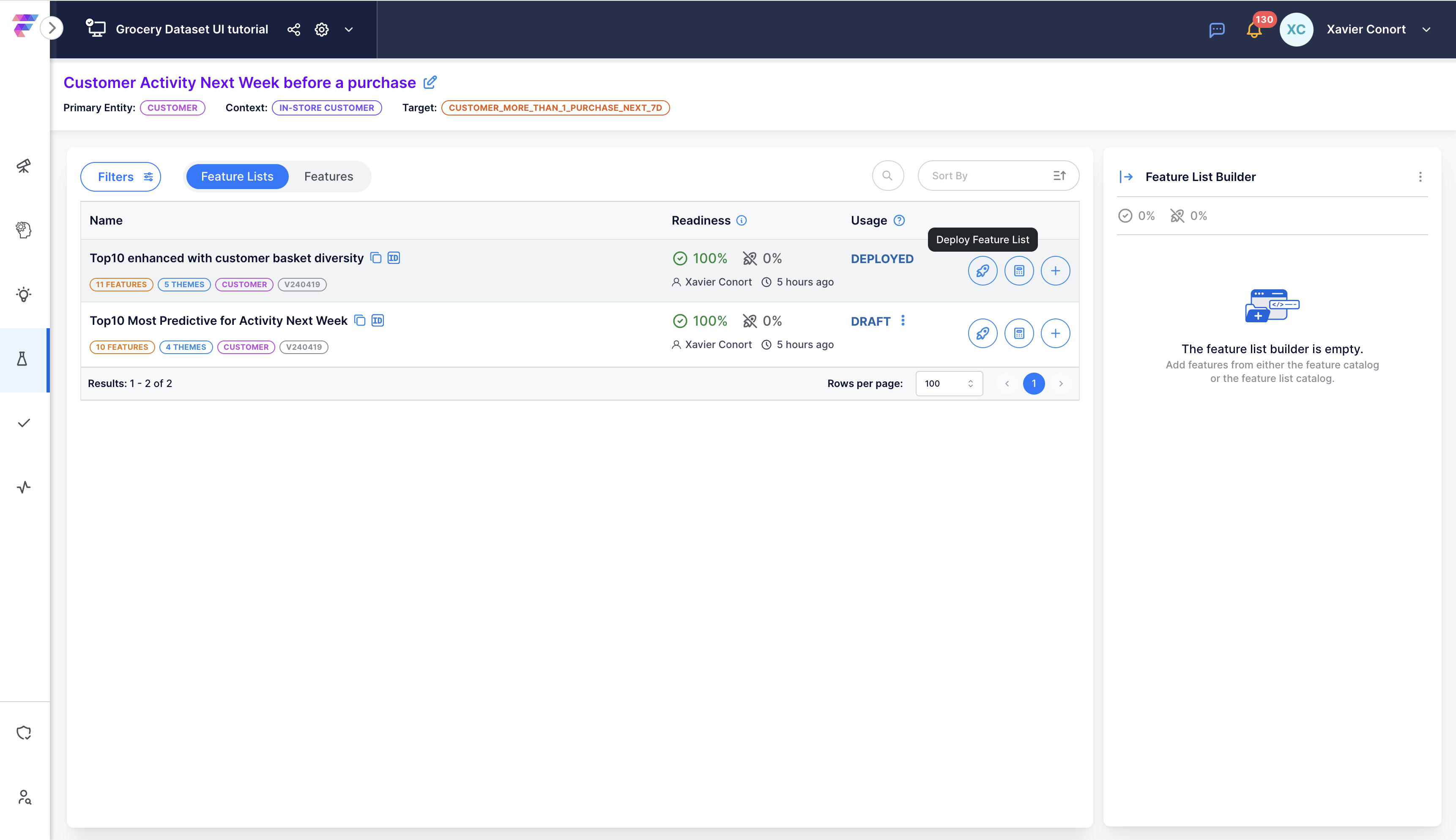The image size is (1456, 840).
Task: Copy ID of Top10 enhanced basket diversity list
Action: pos(394,258)
